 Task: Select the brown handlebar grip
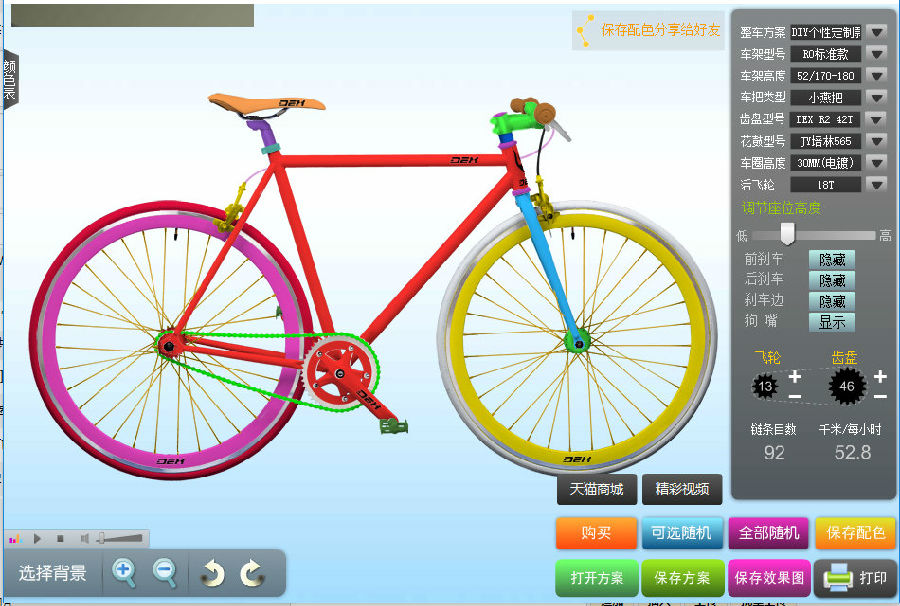[545, 113]
